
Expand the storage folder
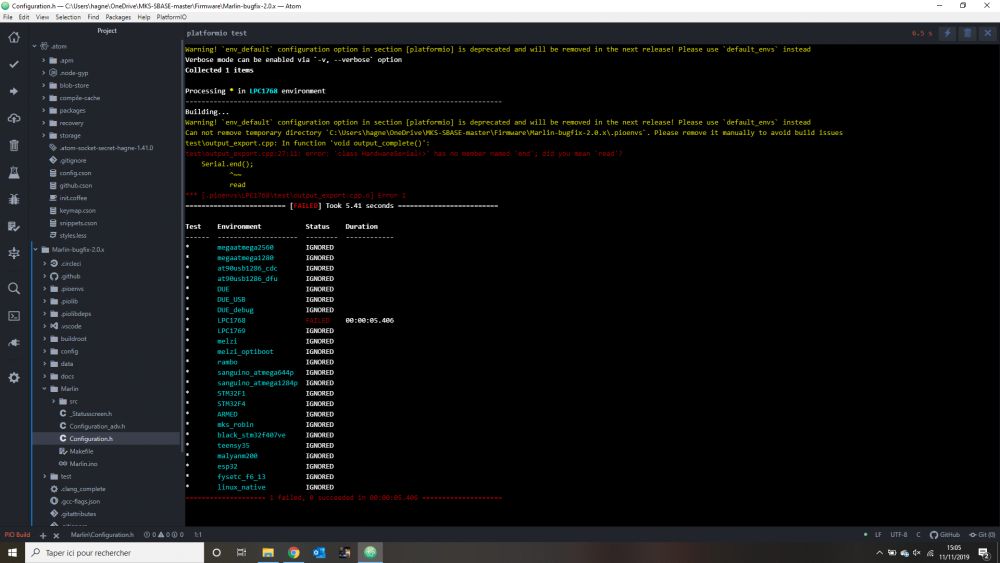[44, 136]
